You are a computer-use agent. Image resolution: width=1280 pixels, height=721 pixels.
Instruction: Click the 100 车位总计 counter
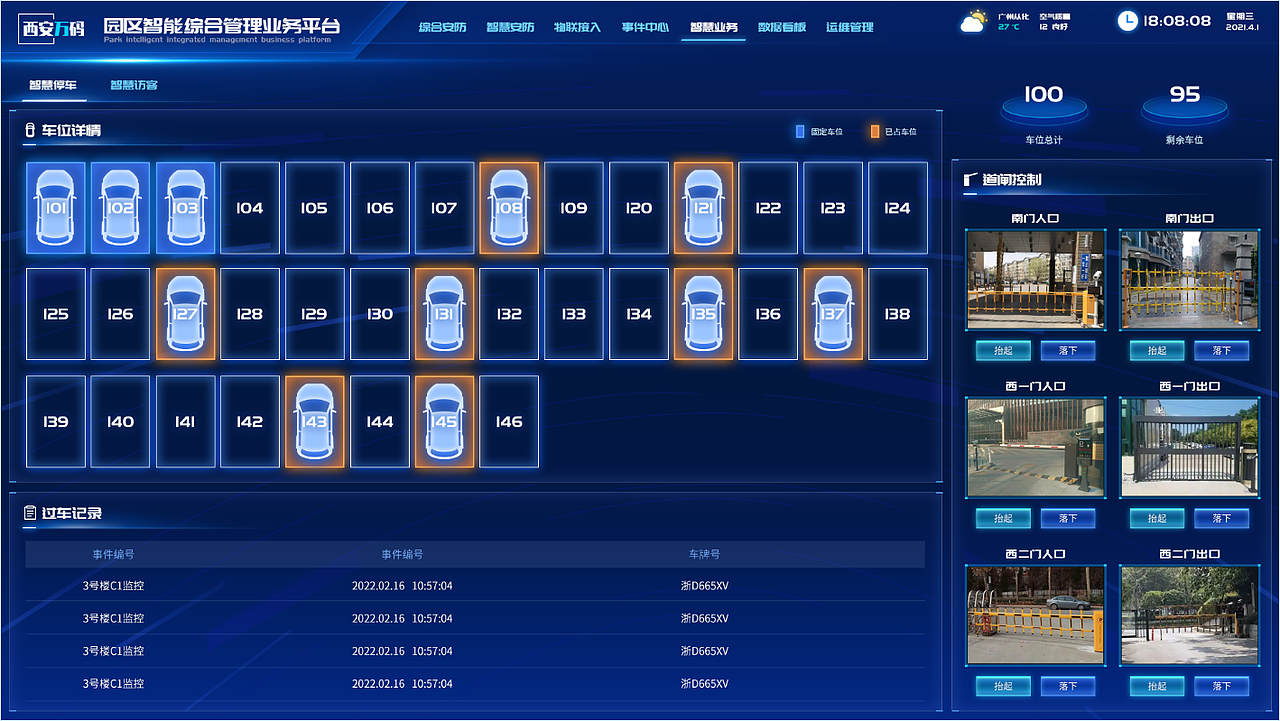point(1044,112)
